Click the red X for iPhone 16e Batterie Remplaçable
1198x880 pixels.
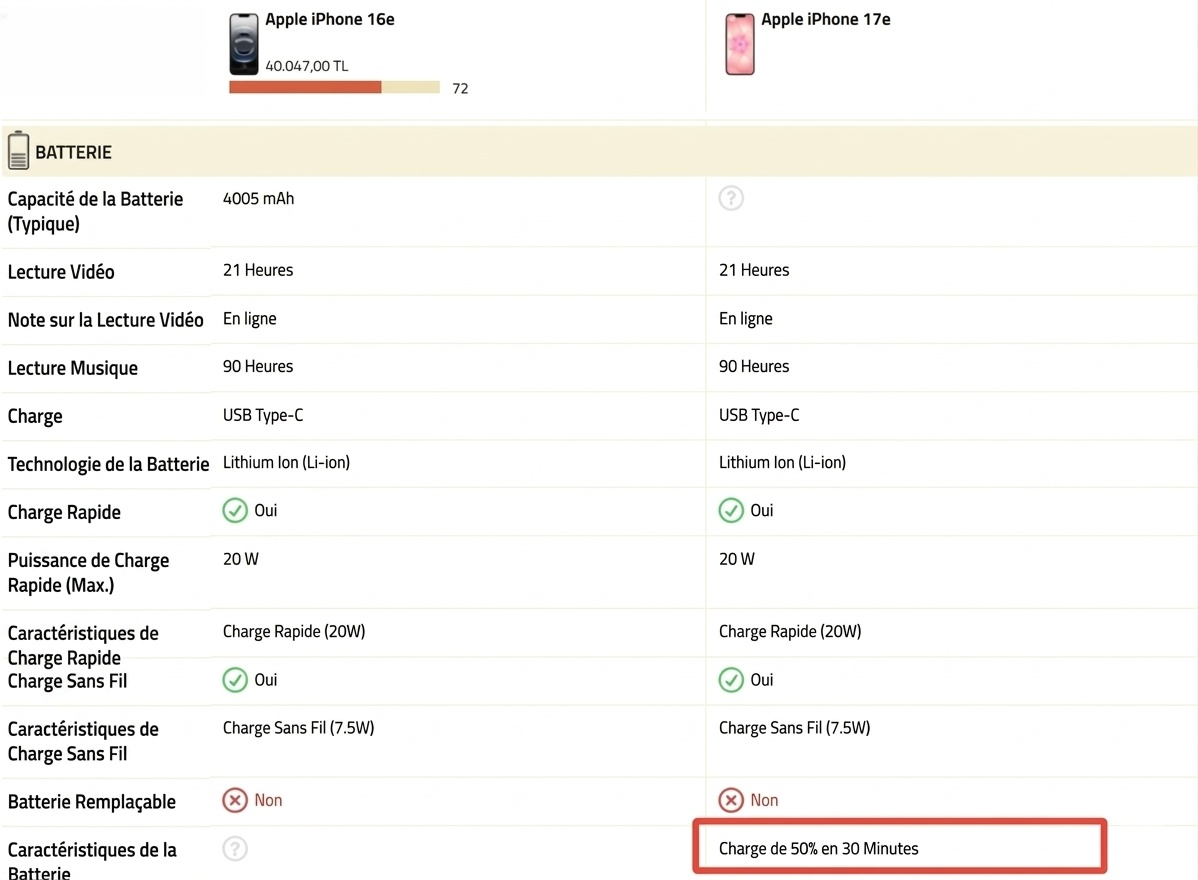coord(235,800)
